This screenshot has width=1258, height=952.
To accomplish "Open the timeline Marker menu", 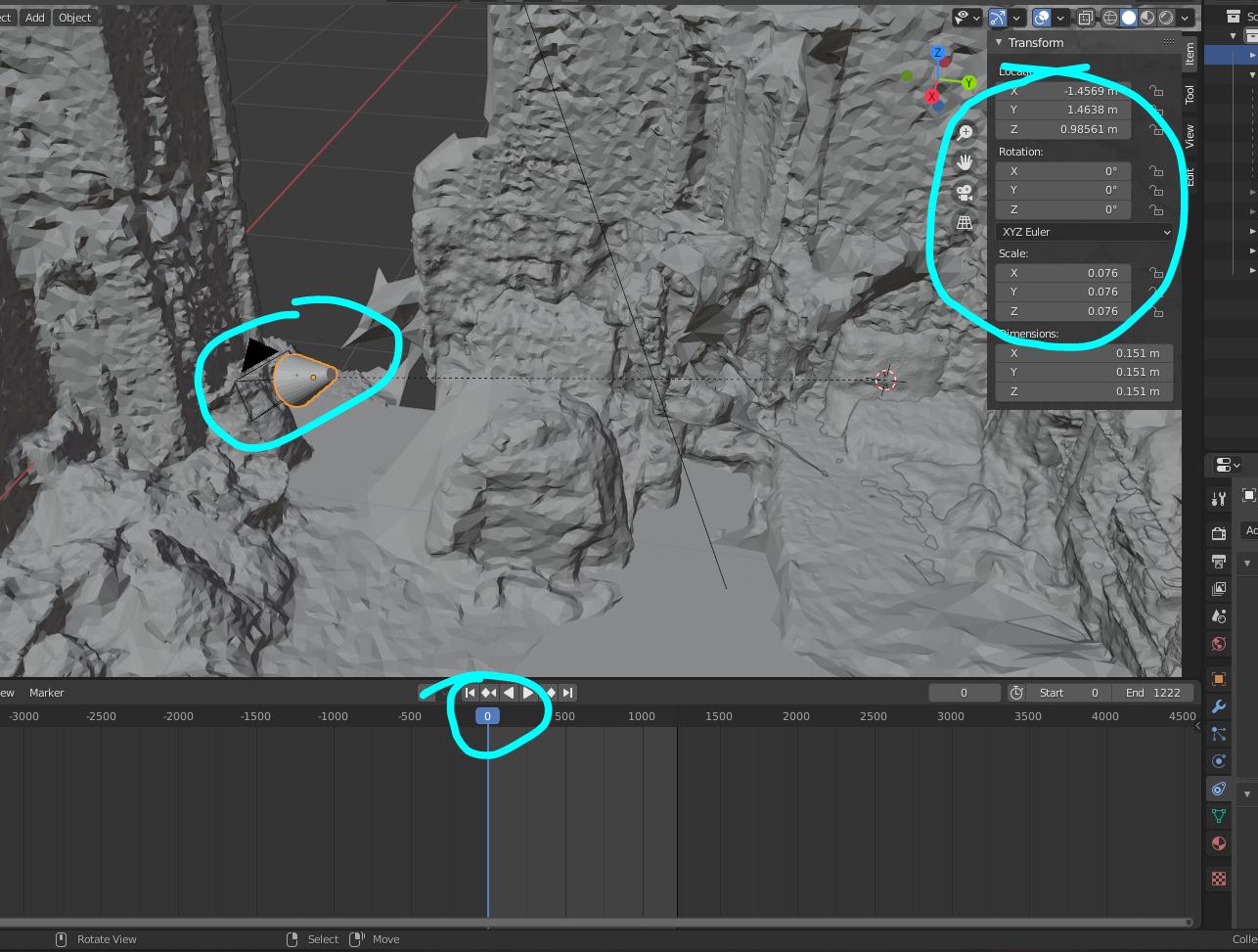I will 47,693.
